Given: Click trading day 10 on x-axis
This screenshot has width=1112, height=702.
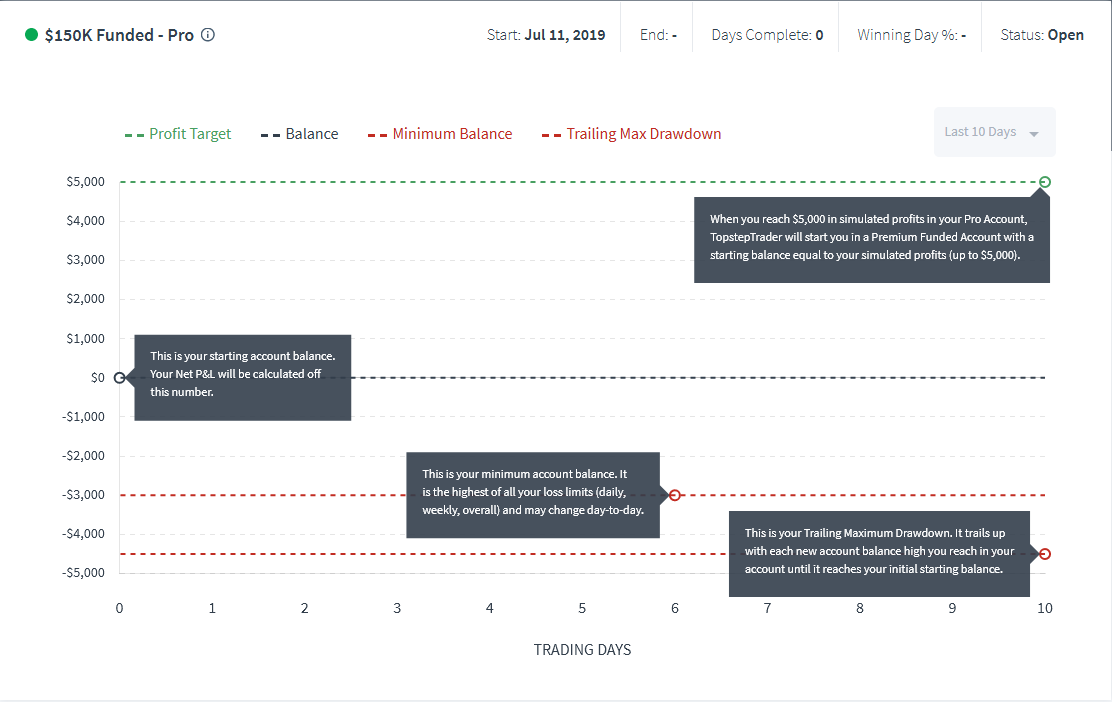Looking at the screenshot, I should (1045, 608).
